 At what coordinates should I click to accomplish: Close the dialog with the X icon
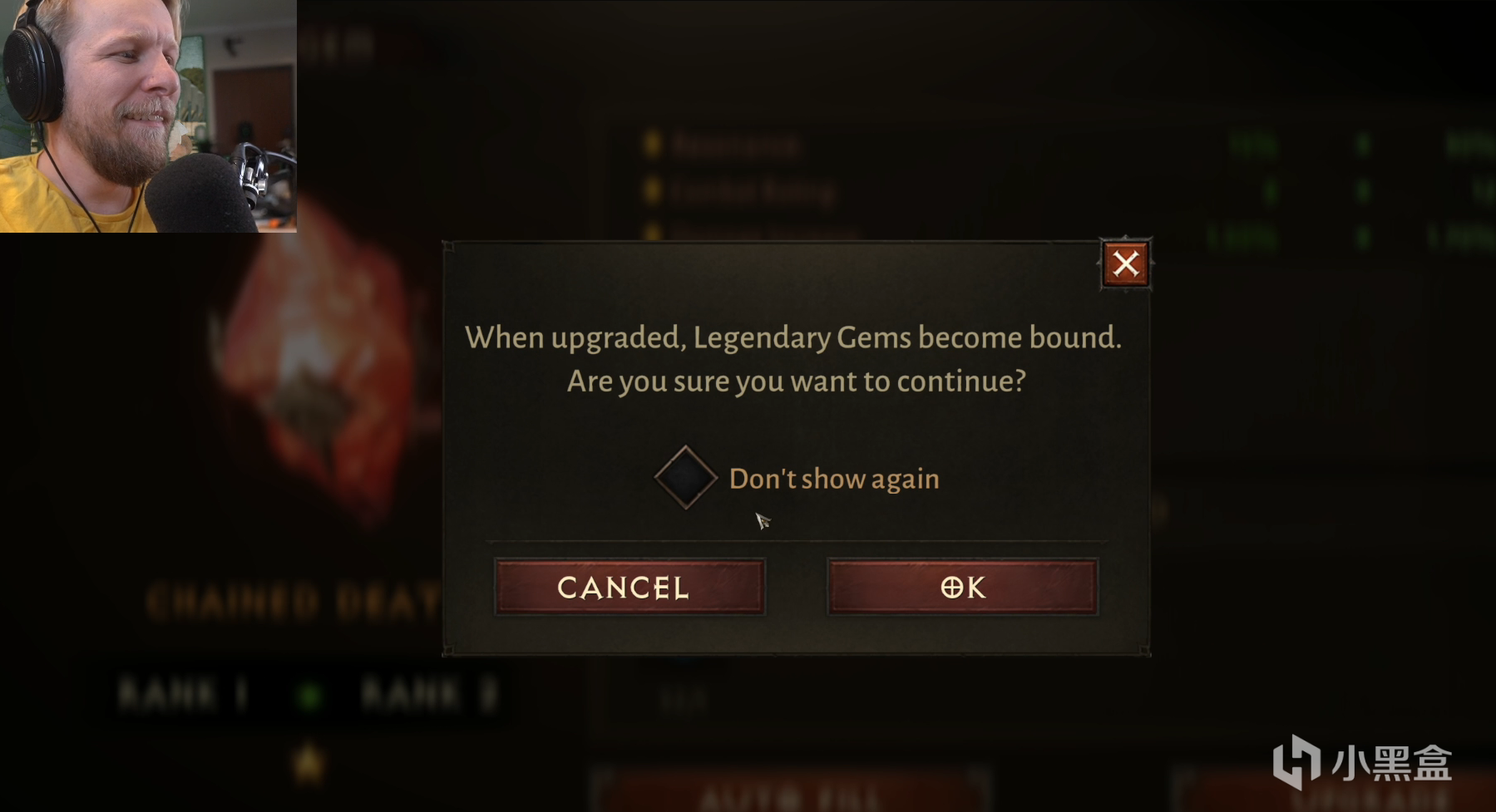pyautogui.click(x=1126, y=264)
